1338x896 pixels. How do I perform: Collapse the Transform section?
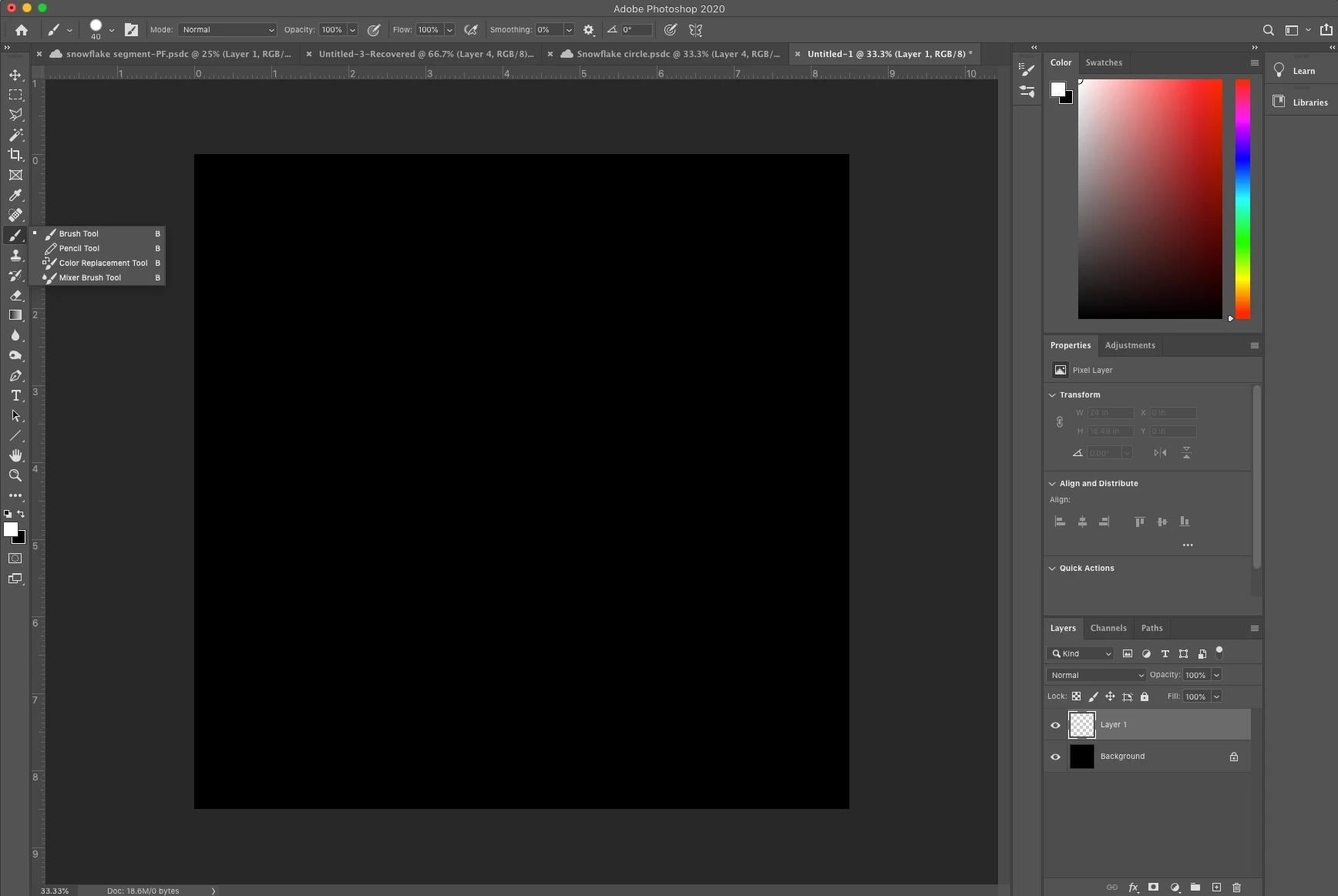[x=1052, y=394]
